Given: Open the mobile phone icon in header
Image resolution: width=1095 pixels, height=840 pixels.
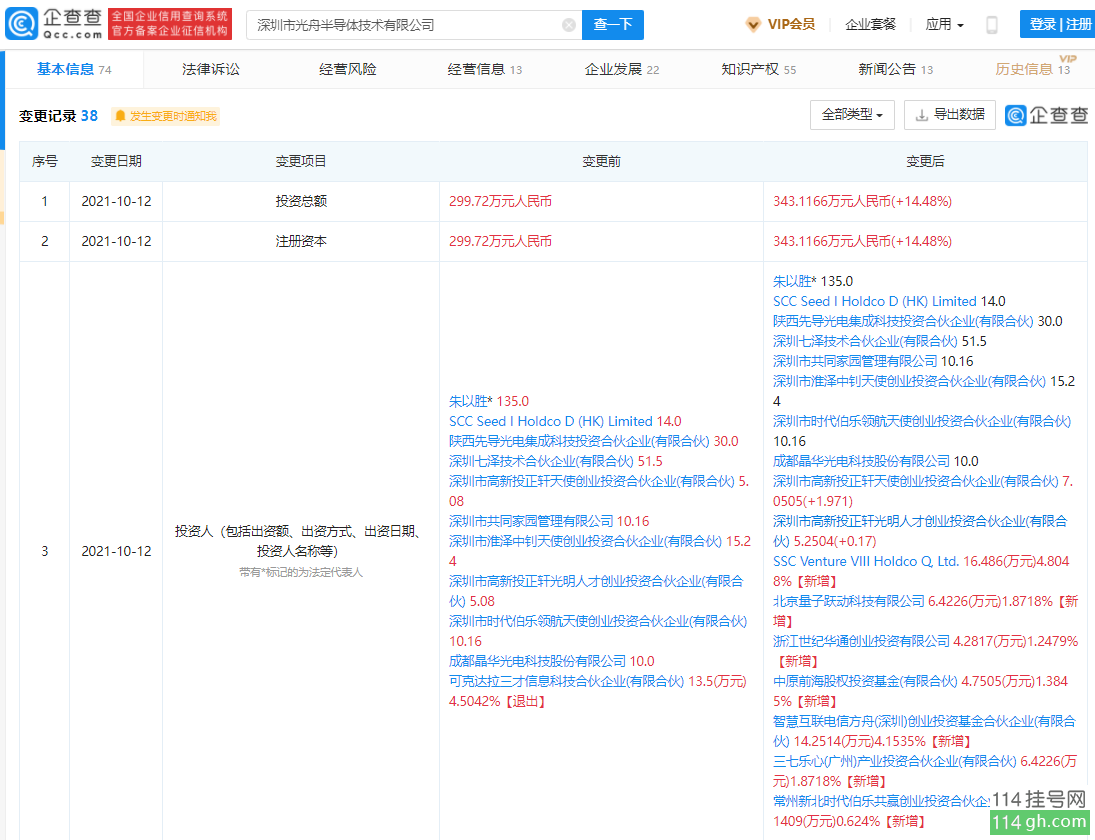Looking at the screenshot, I should pyautogui.click(x=991, y=25).
